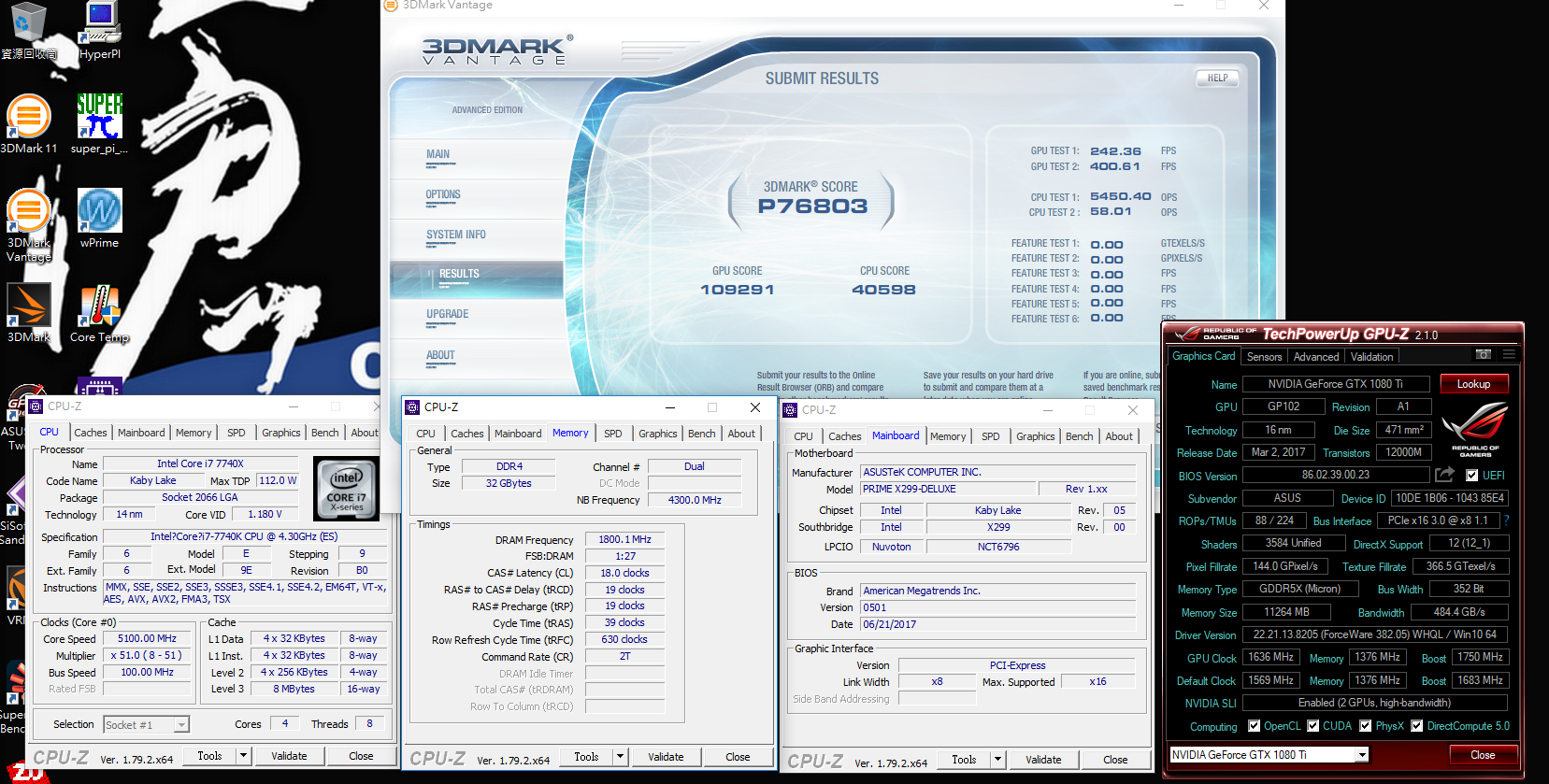Open the GPU-Z hamburger menu icon
Image resolution: width=1549 pixels, height=784 pixels.
(1509, 355)
